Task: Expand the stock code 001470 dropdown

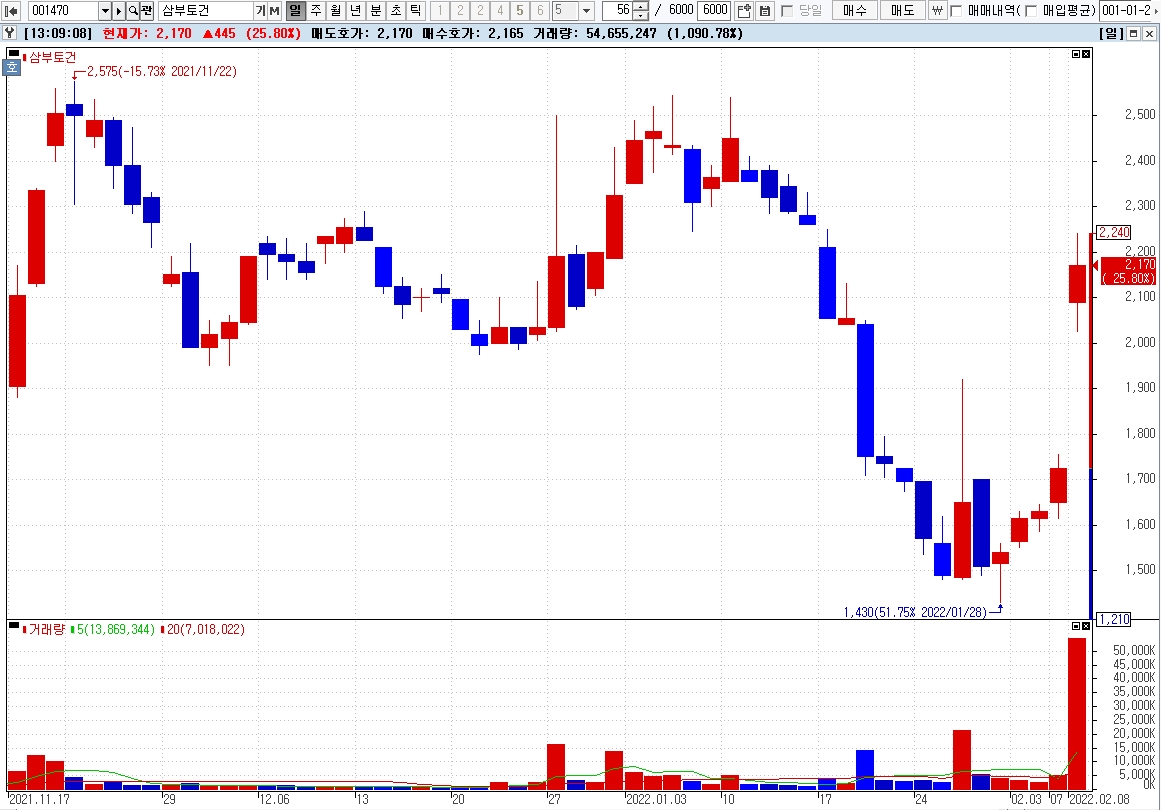Action: pos(104,10)
